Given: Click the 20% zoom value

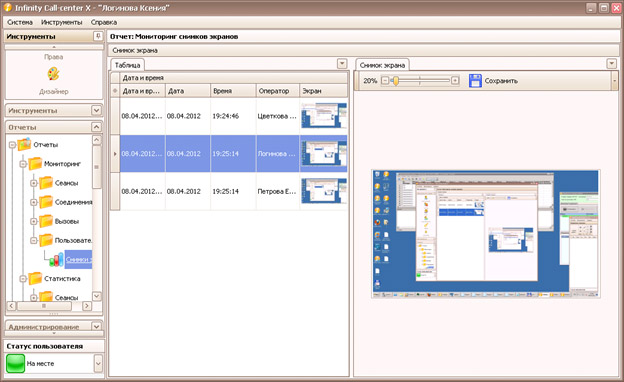Looking at the screenshot, I should [x=370, y=81].
